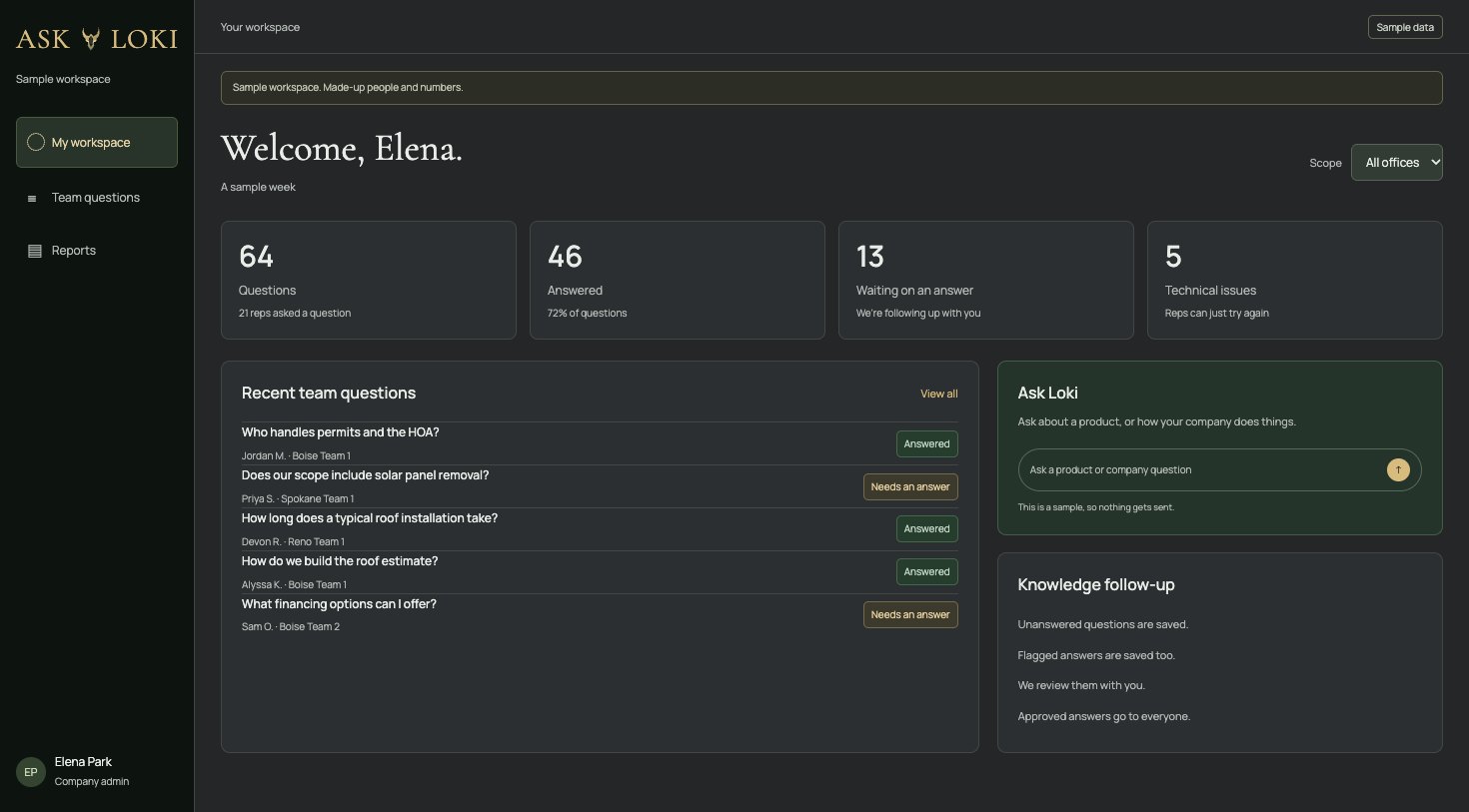The width and height of the screenshot is (1469, 812).
Task: Open "What financing options can I offer?"
Action: click(339, 604)
